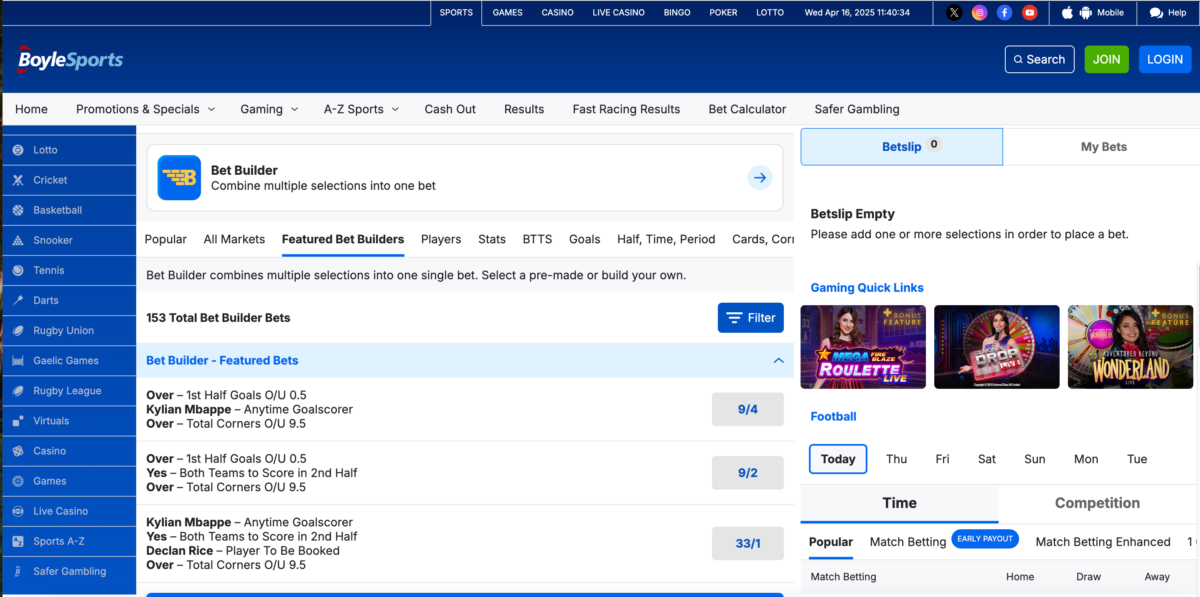Screen dimensions: 1200x597
Task: Select Sat in football days
Action: click(987, 459)
